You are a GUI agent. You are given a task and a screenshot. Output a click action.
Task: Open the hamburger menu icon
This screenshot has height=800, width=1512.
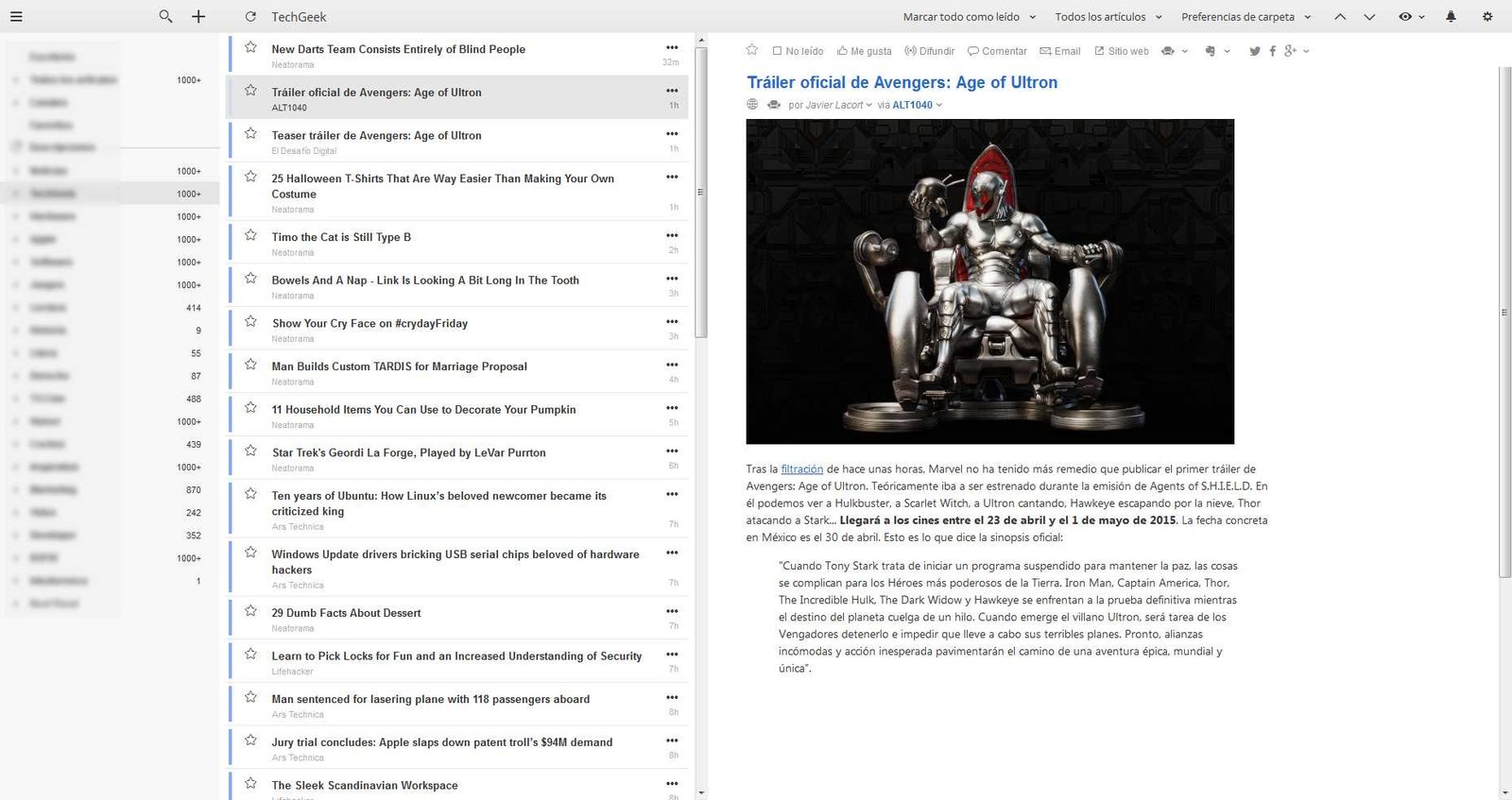tap(16, 16)
